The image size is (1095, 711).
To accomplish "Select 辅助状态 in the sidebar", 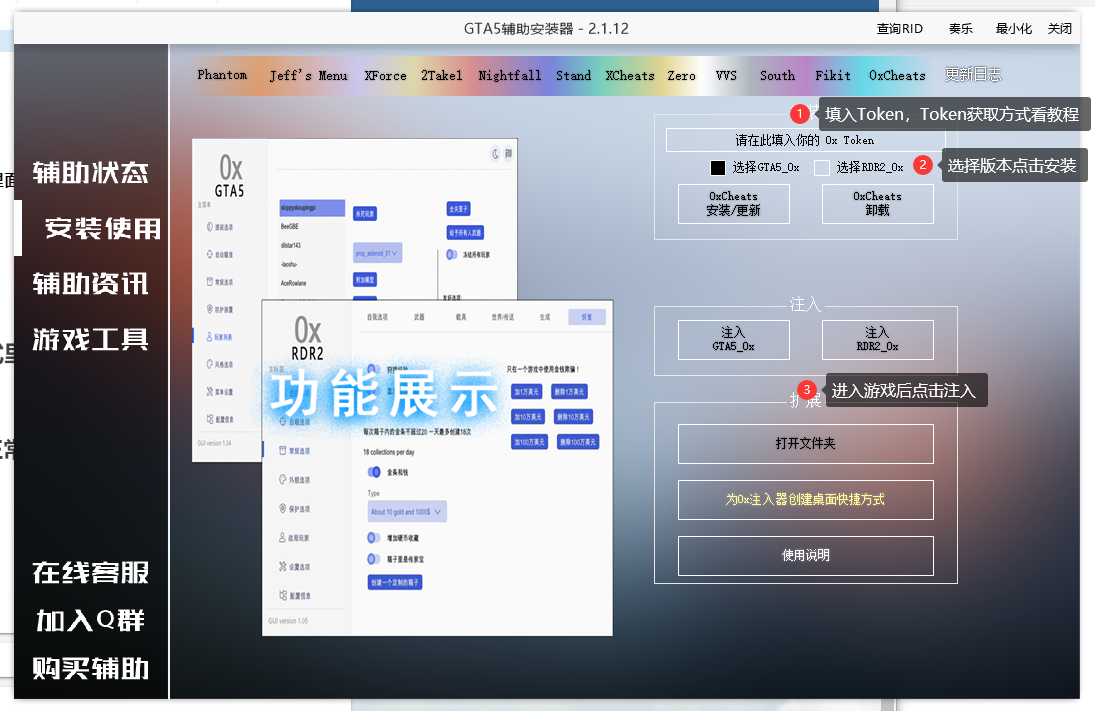I will click(90, 173).
